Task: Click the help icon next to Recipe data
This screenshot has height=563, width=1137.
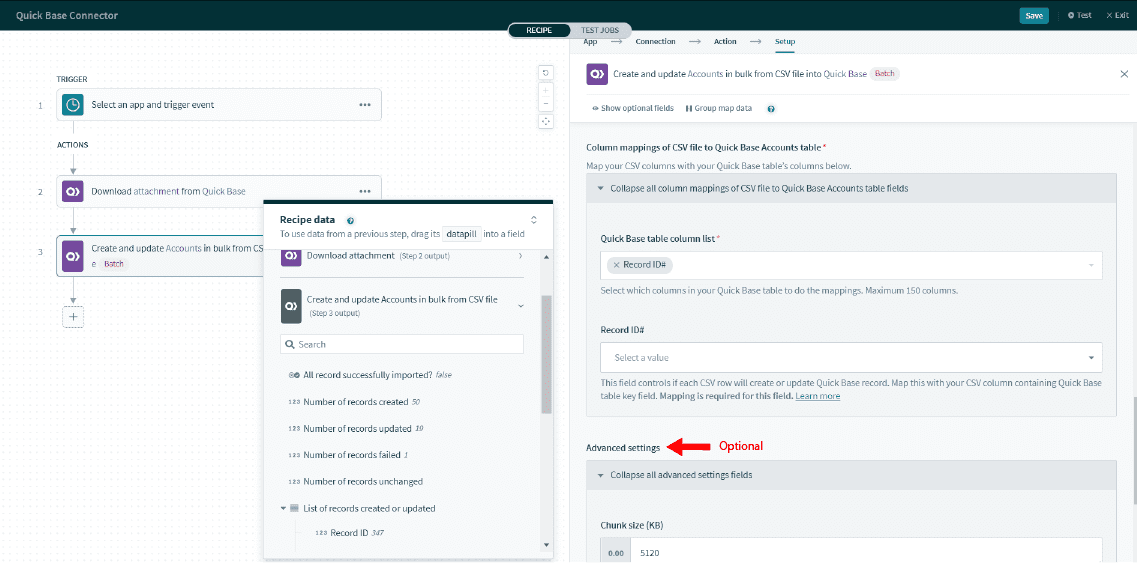Action: point(350,220)
